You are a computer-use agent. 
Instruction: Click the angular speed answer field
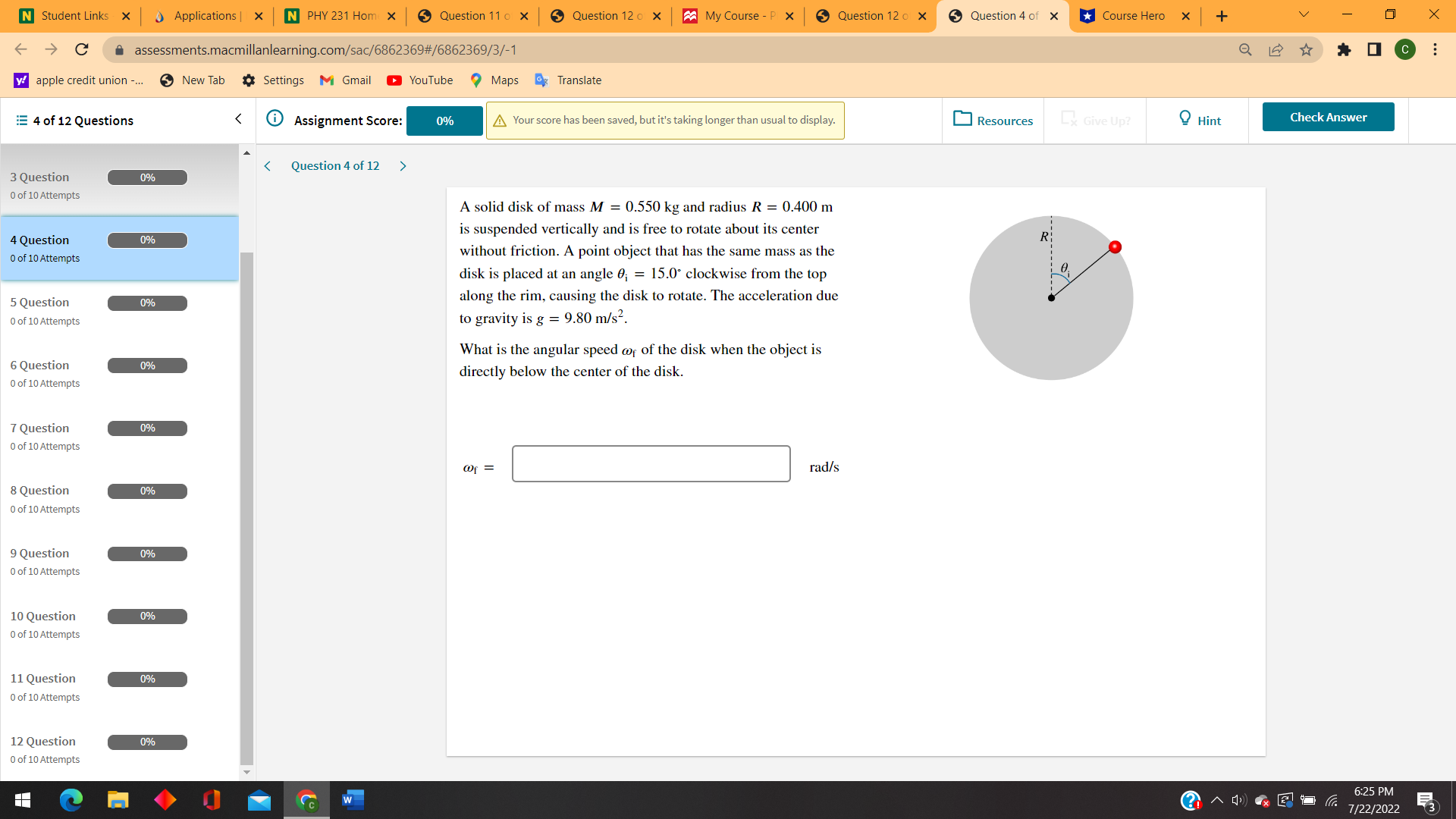651,464
